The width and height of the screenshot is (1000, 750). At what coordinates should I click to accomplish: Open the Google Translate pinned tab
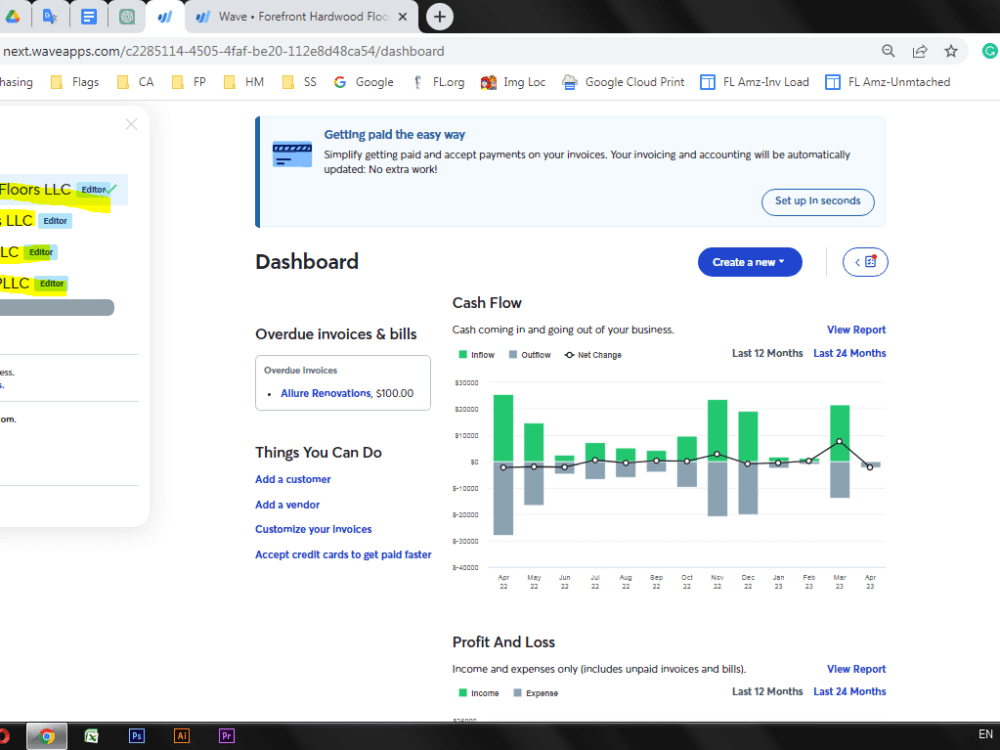pos(50,17)
